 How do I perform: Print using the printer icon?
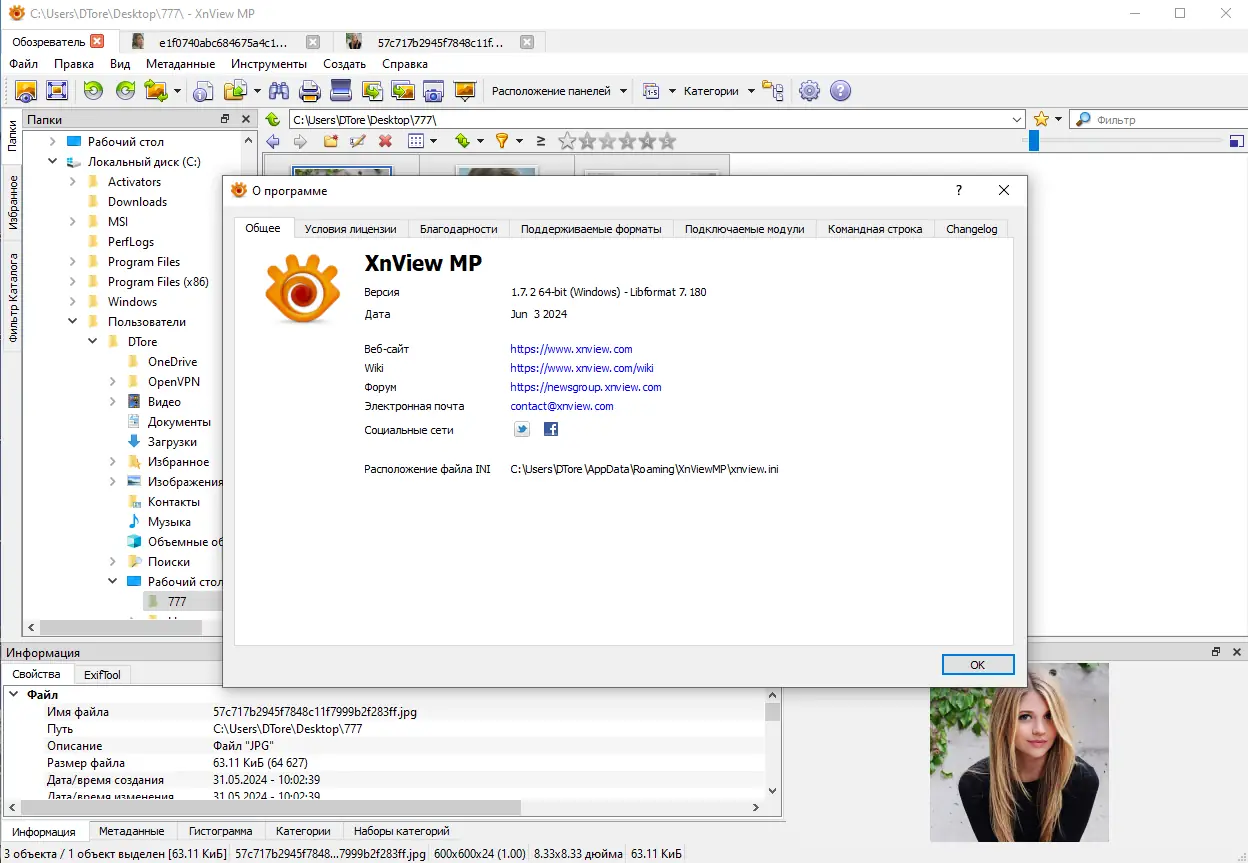point(310,91)
